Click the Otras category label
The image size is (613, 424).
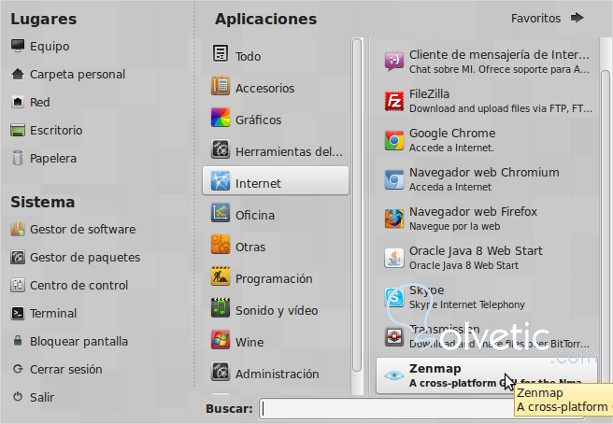[x=250, y=247]
